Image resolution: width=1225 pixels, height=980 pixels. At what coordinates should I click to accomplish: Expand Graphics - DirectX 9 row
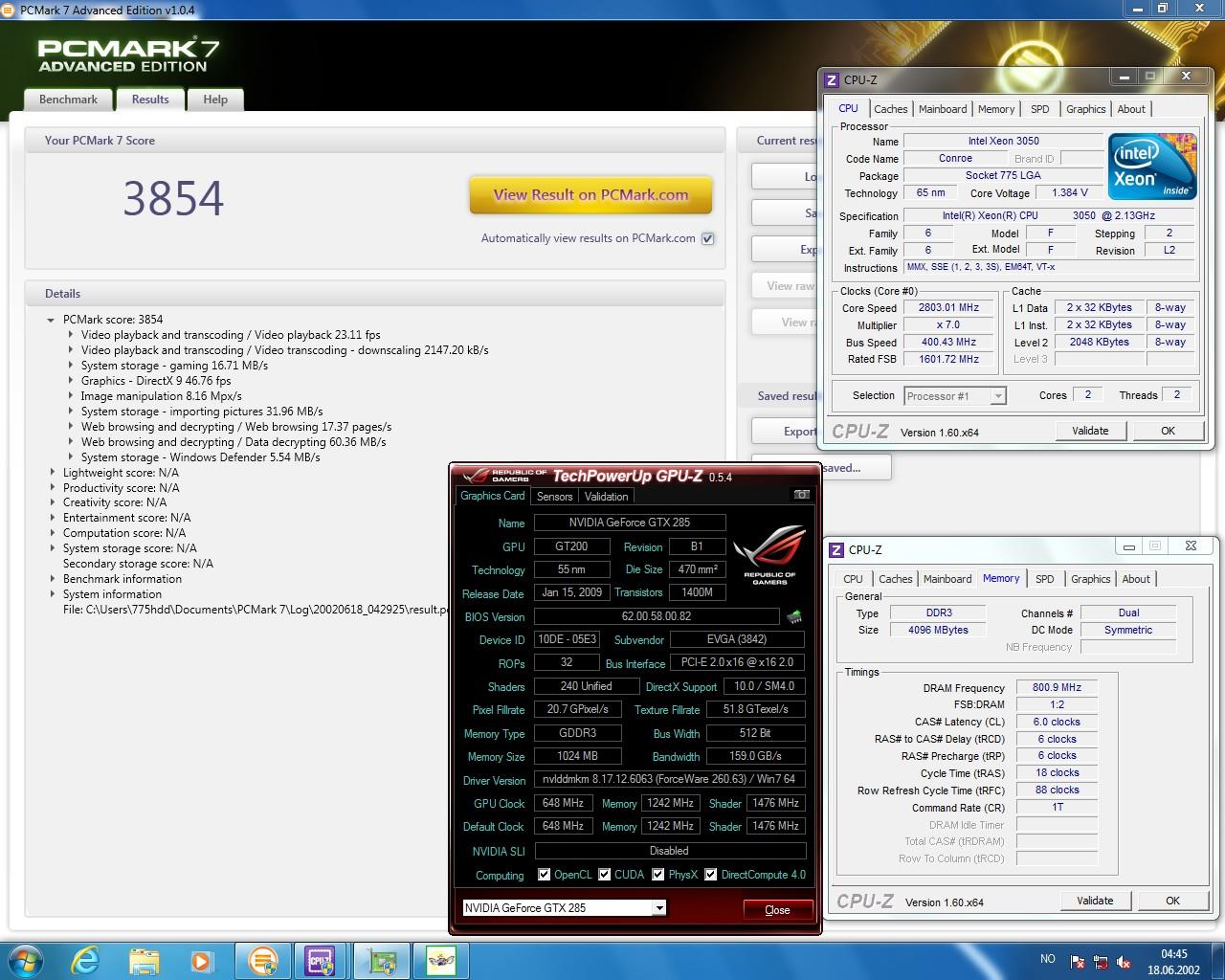coord(70,381)
